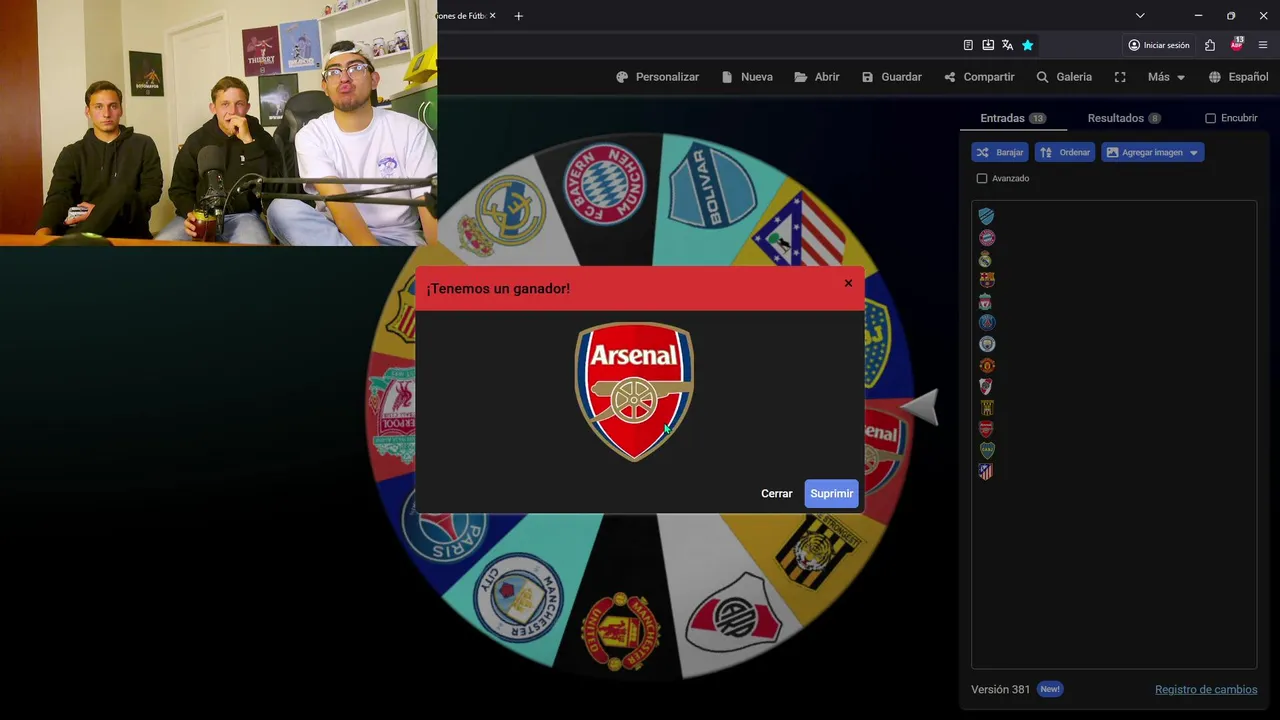The image size is (1280, 720).
Task: Select the Boca Juniors crest in entries list
Action: (986, 450)
